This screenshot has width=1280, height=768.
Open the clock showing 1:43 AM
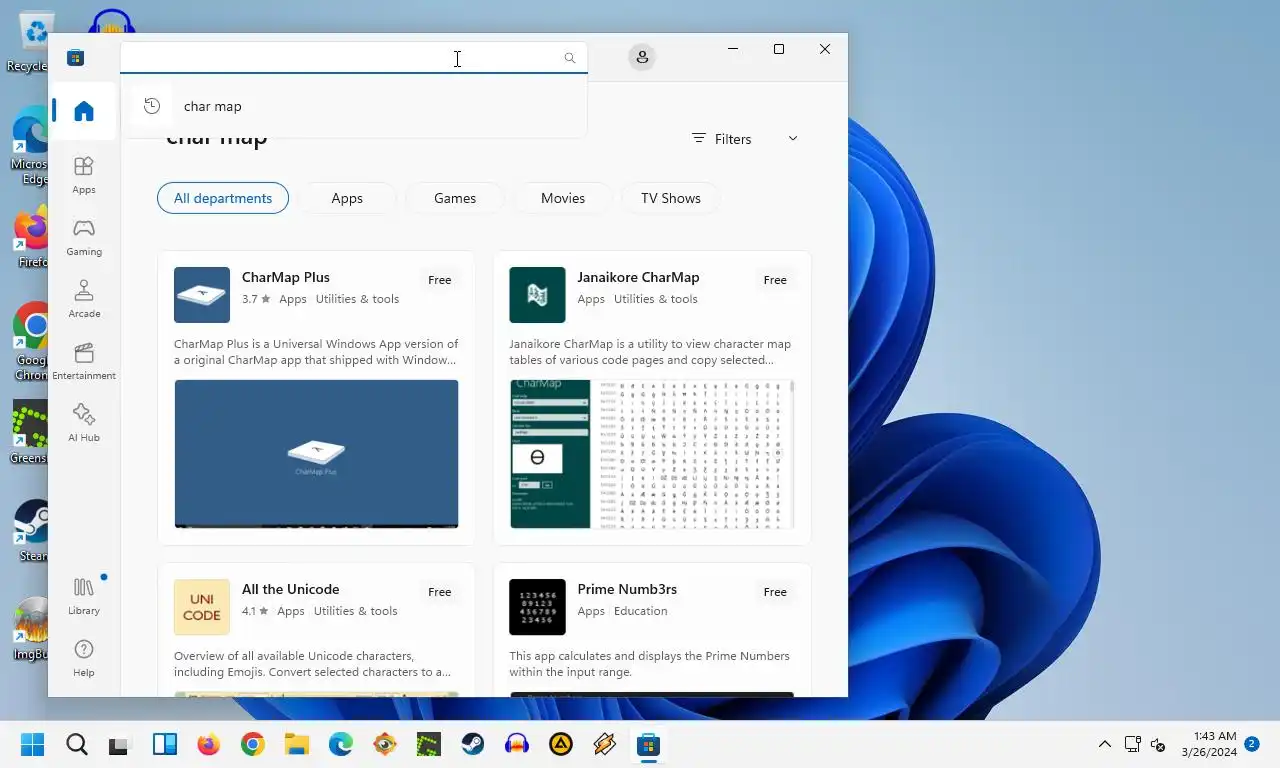pyautogui.click(x=1209, y=744)
